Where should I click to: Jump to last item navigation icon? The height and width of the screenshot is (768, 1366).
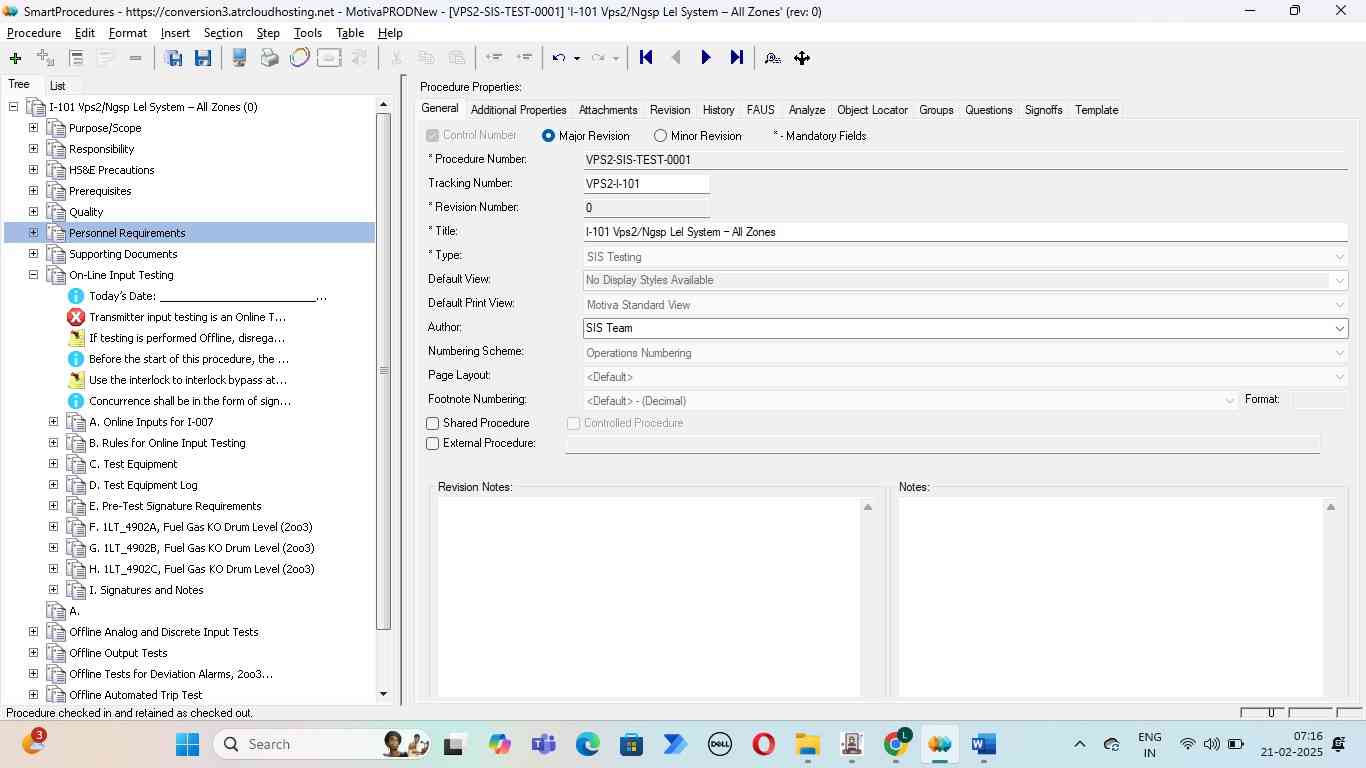tap(737, 58)
